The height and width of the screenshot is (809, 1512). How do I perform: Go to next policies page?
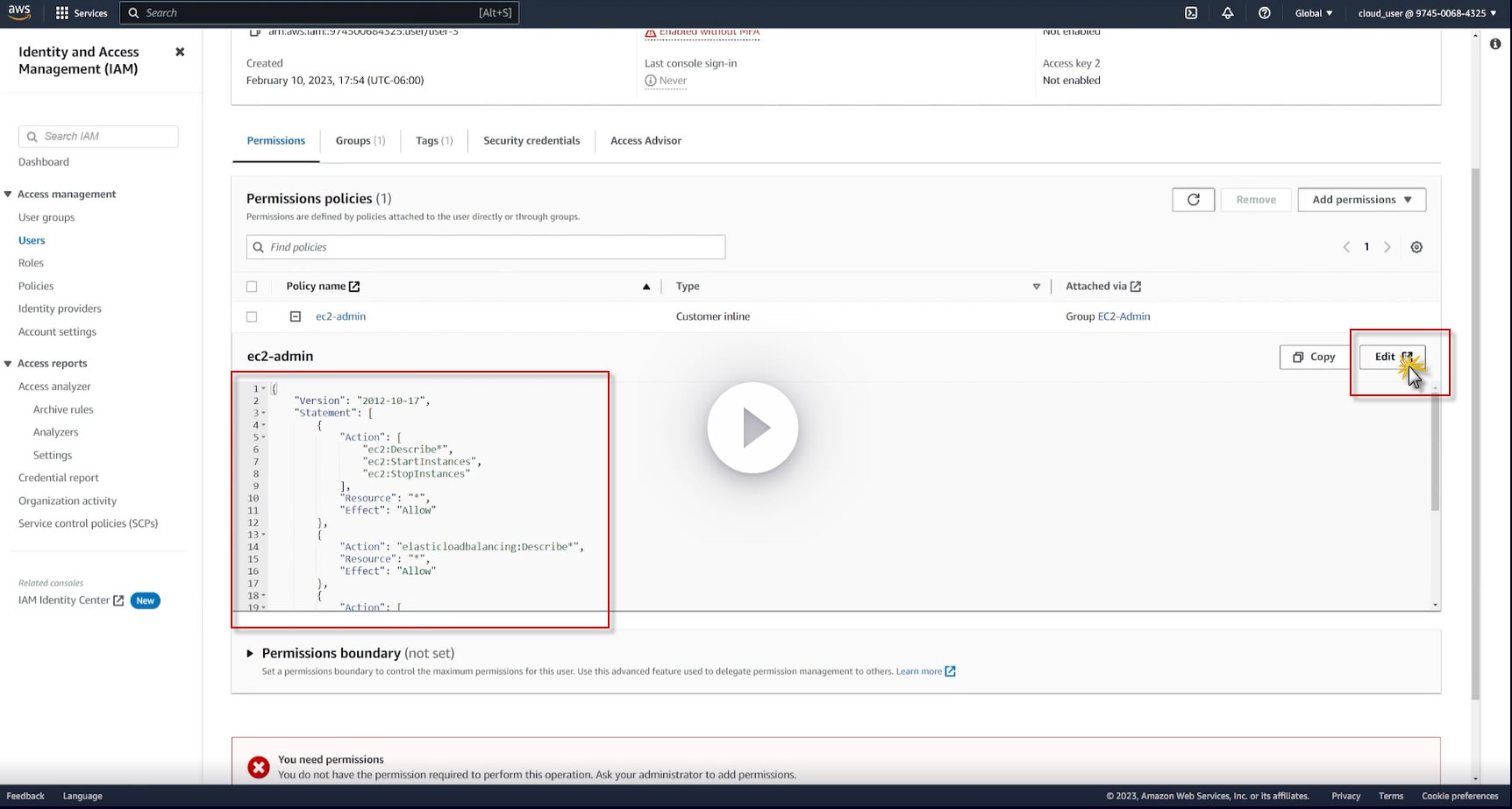(x=1387, y=247)
